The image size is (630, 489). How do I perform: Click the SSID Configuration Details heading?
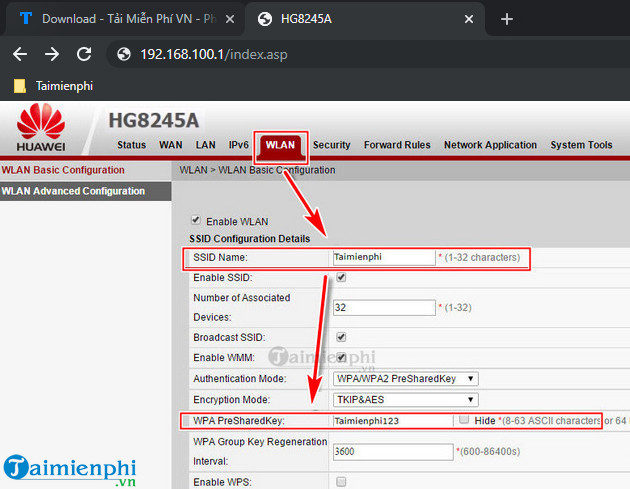click(250, 239)
